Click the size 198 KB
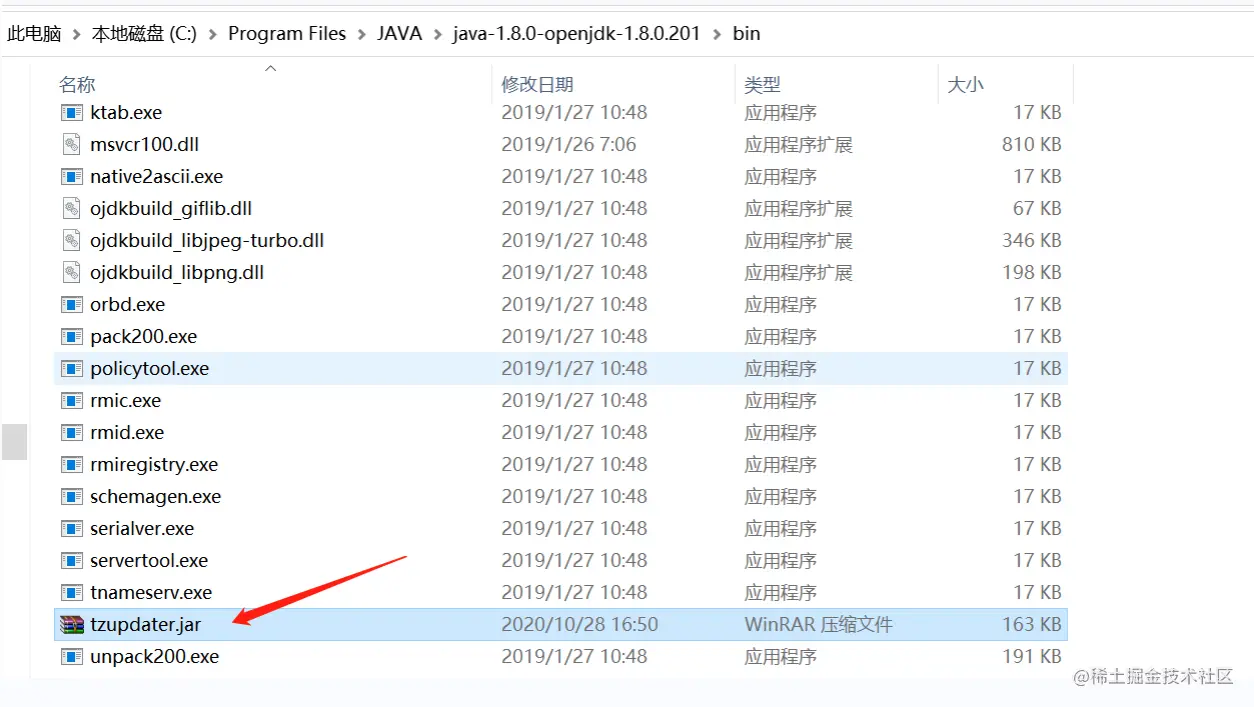This screenshot has height=707, width=1254. click(1032, 273)
